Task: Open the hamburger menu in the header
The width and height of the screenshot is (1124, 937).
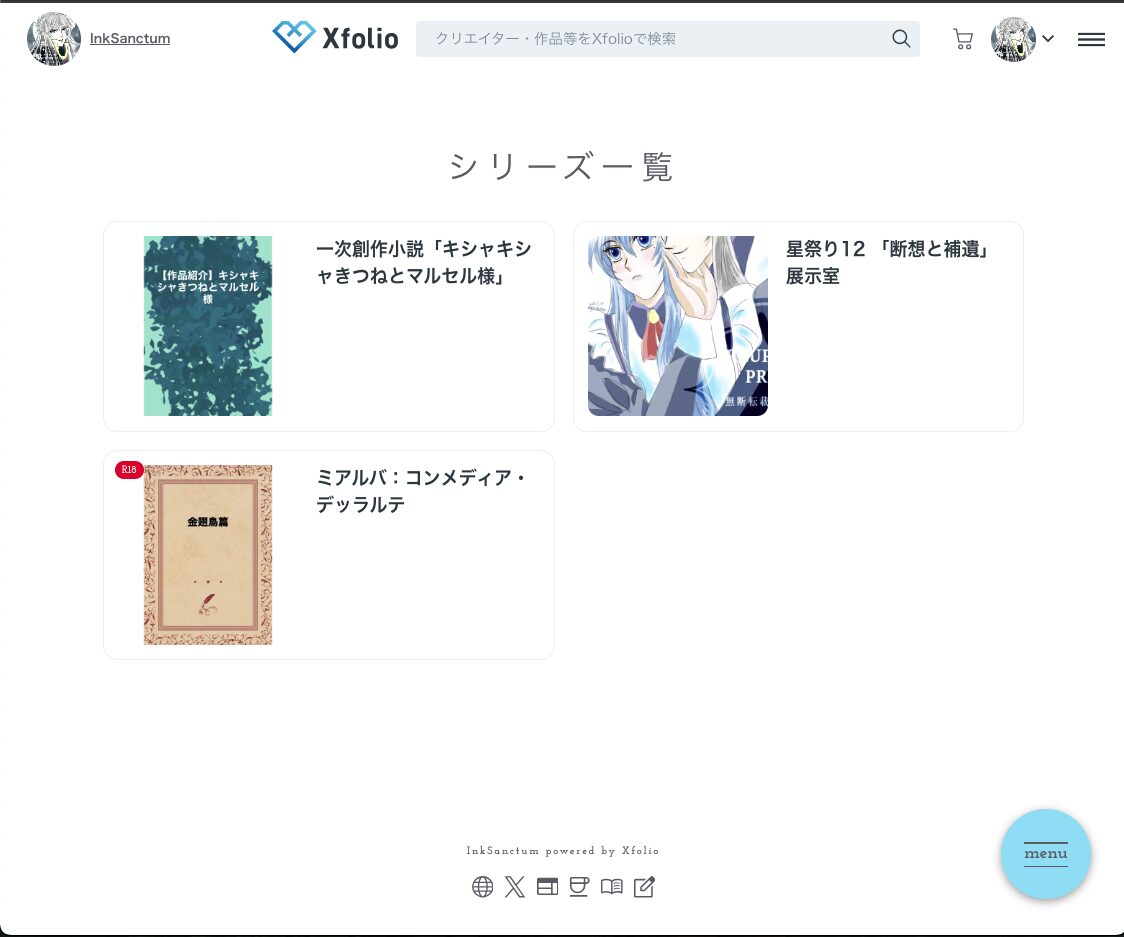Action: pos(1091,39)
